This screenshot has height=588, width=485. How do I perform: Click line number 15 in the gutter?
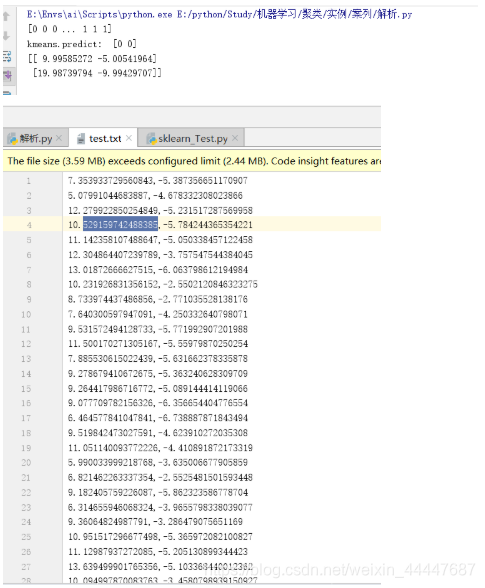[26, 388]
